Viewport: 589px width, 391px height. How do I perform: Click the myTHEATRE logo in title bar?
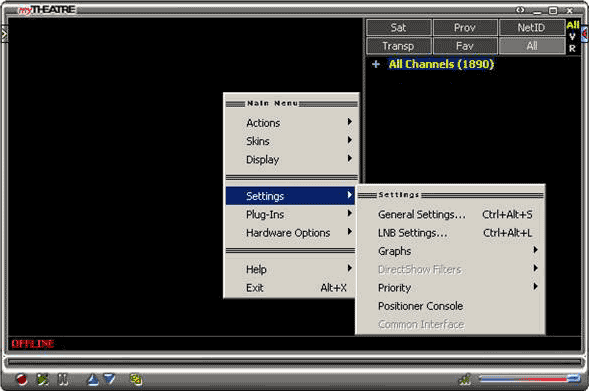pos(47,10)
